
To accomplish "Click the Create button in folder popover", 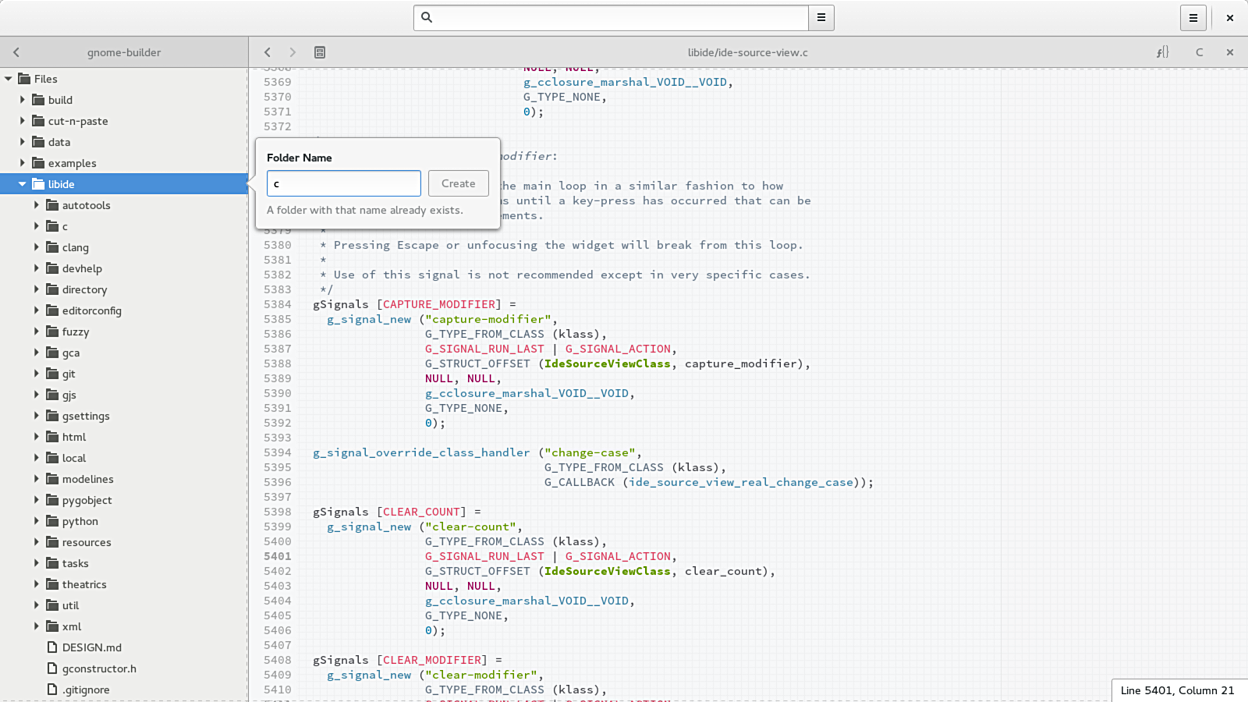I will click(x=458, y=183).
